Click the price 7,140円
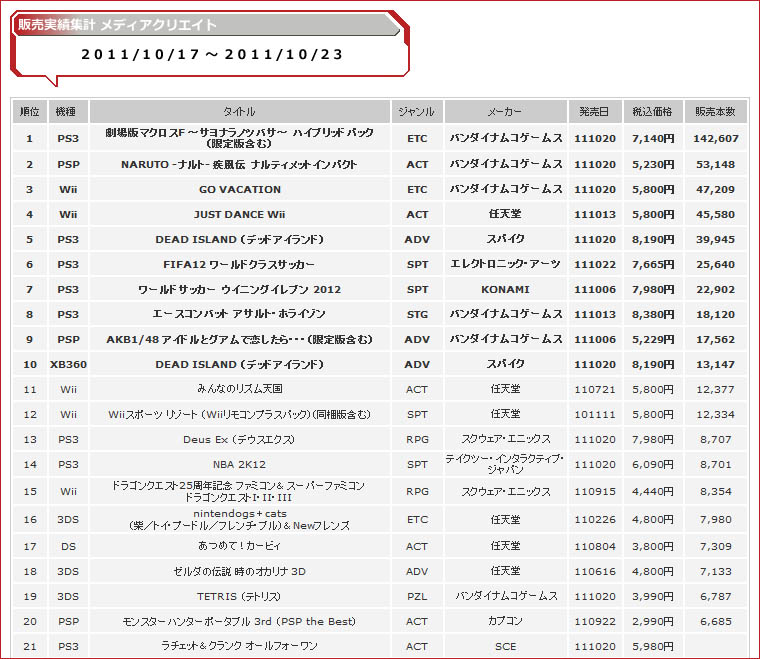This screenshot has width=760, height=659. 653,139
